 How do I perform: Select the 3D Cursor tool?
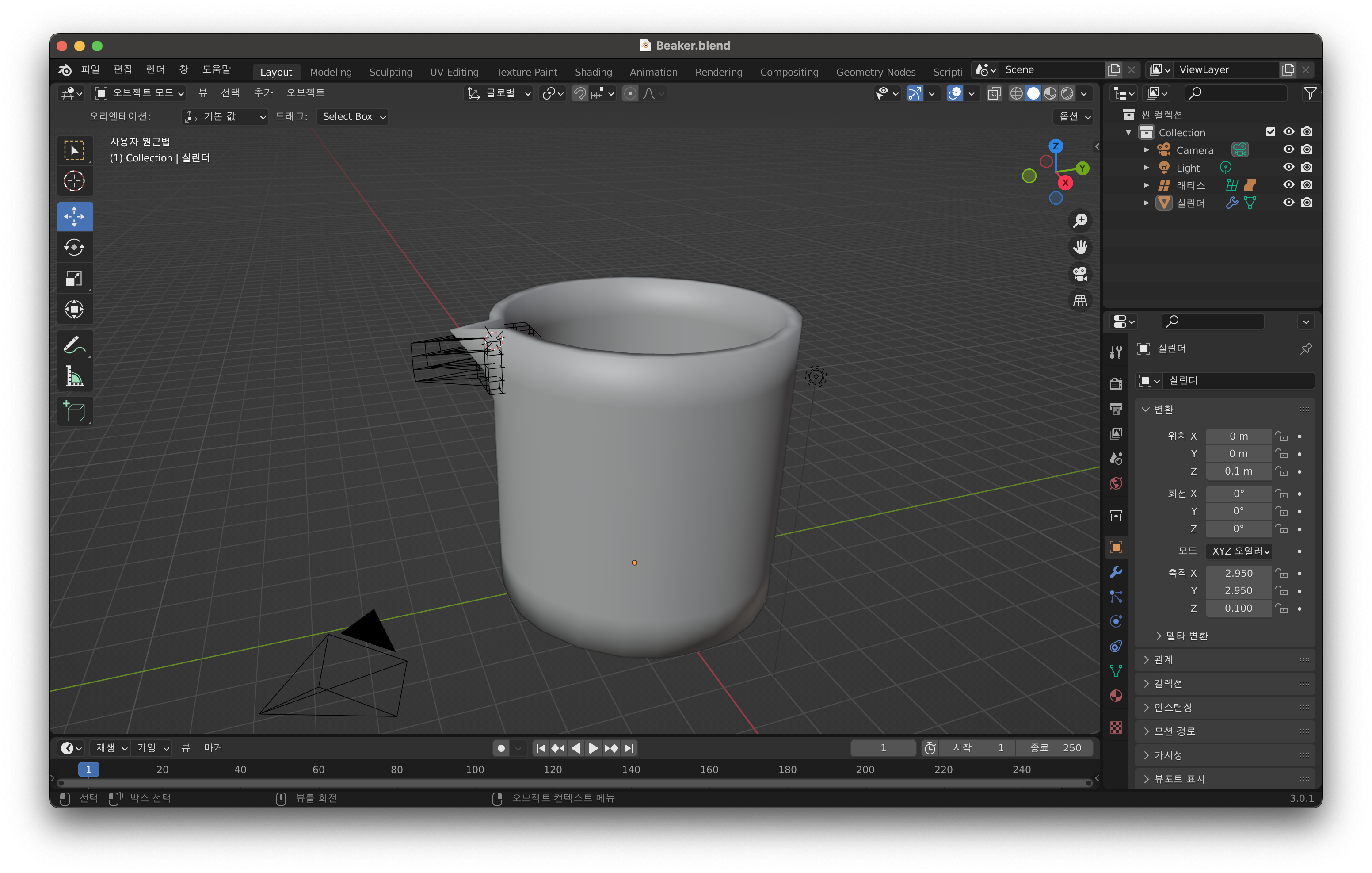[74, 181]
